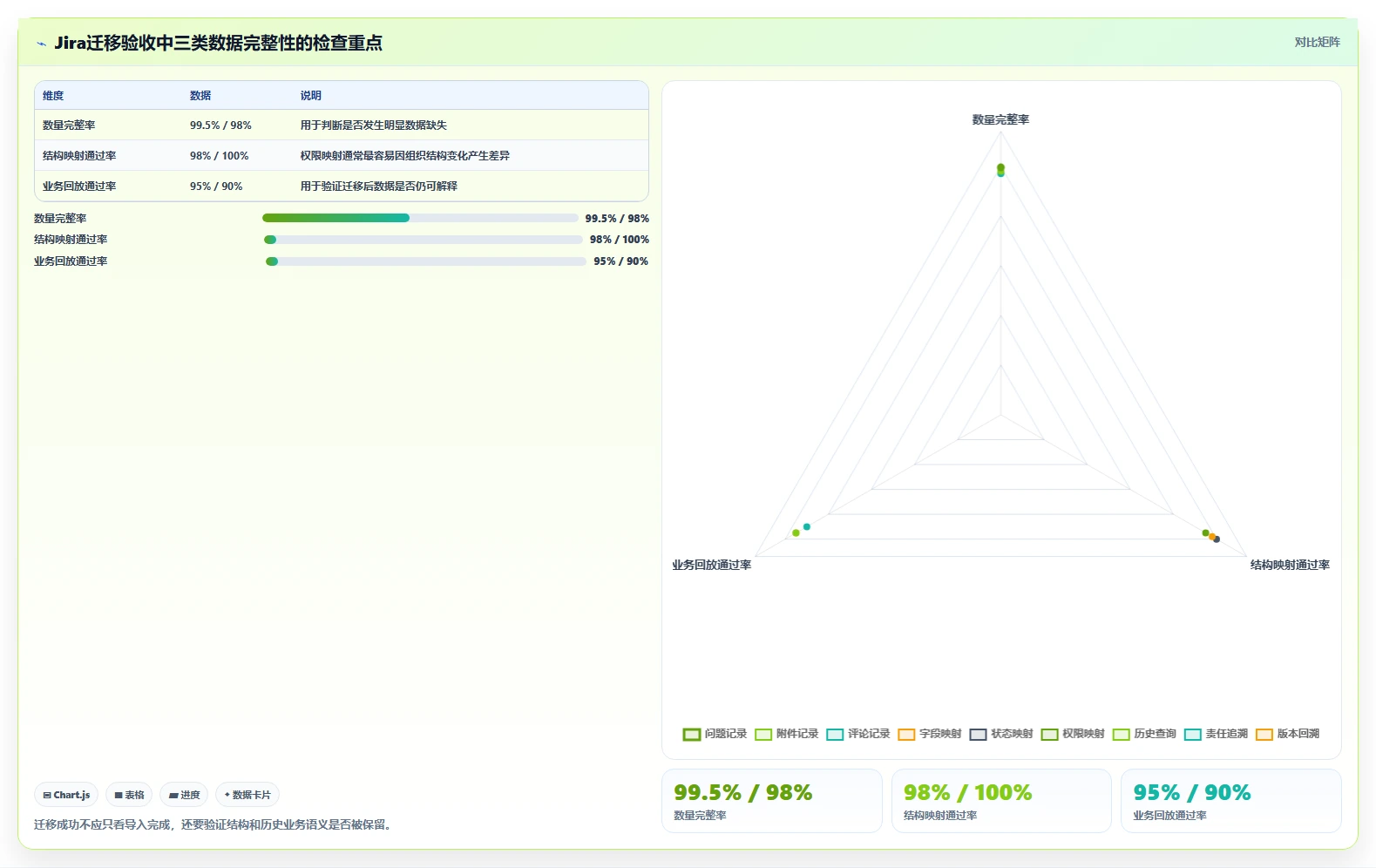Toggle the 附件记录 legend item
The height and width of the screenshot is (868, 1376).
point(786,734)
